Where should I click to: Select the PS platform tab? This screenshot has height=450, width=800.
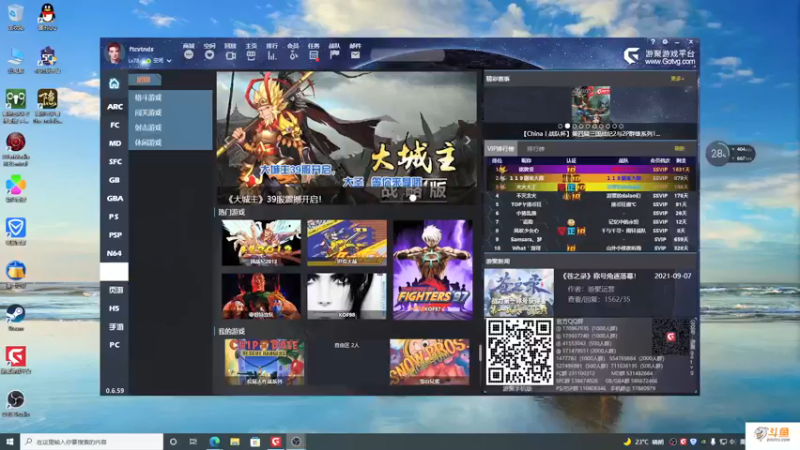(115, 217)
